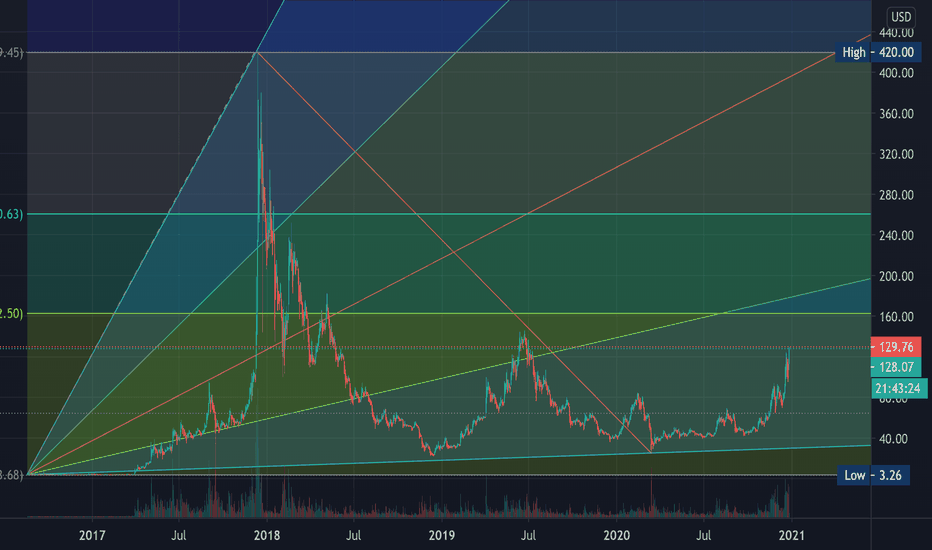This screenshot has width=932, height=550.
Task: Click the 160.00 price axis label
Action: click(896, 316)
